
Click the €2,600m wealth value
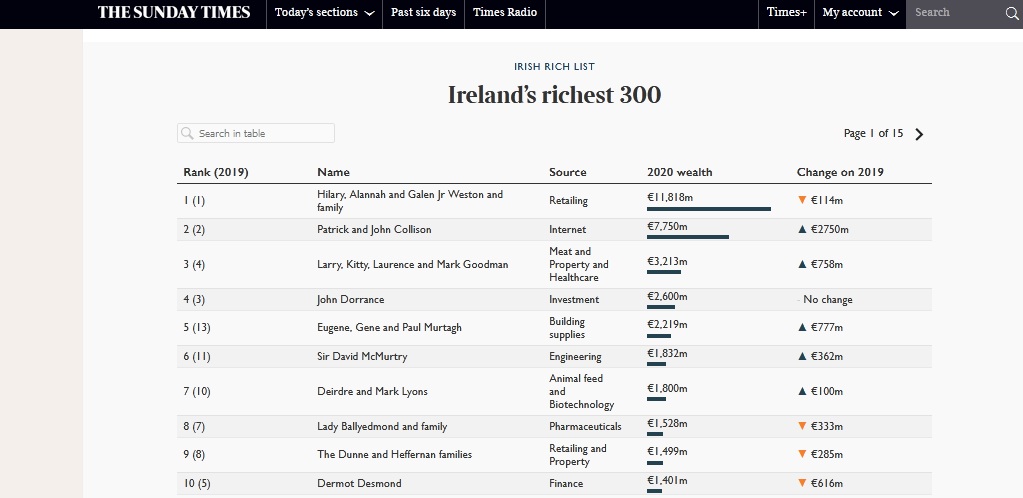pos(667,296)
